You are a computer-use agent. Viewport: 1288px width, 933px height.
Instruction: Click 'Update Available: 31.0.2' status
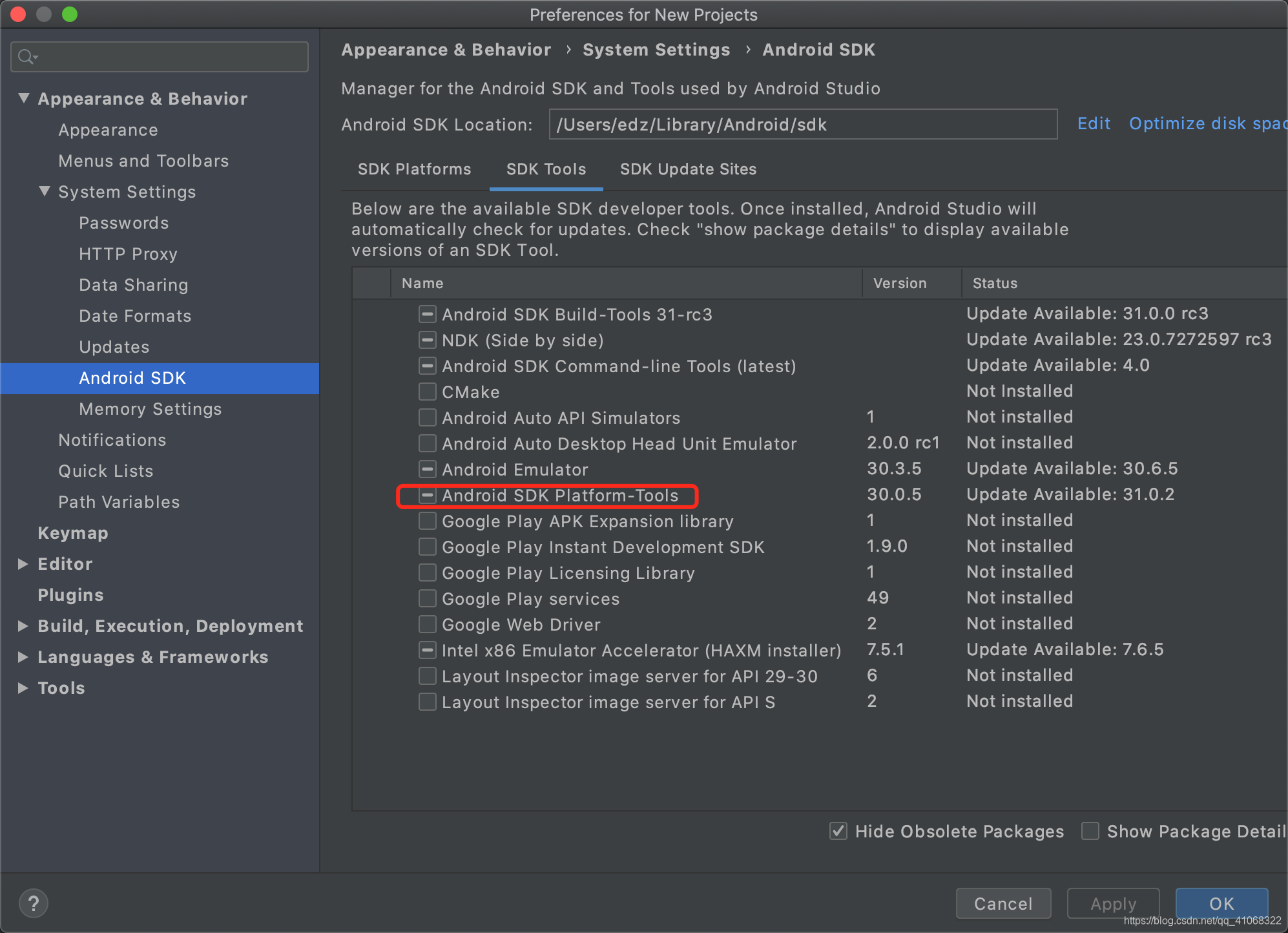[1070, 494]
